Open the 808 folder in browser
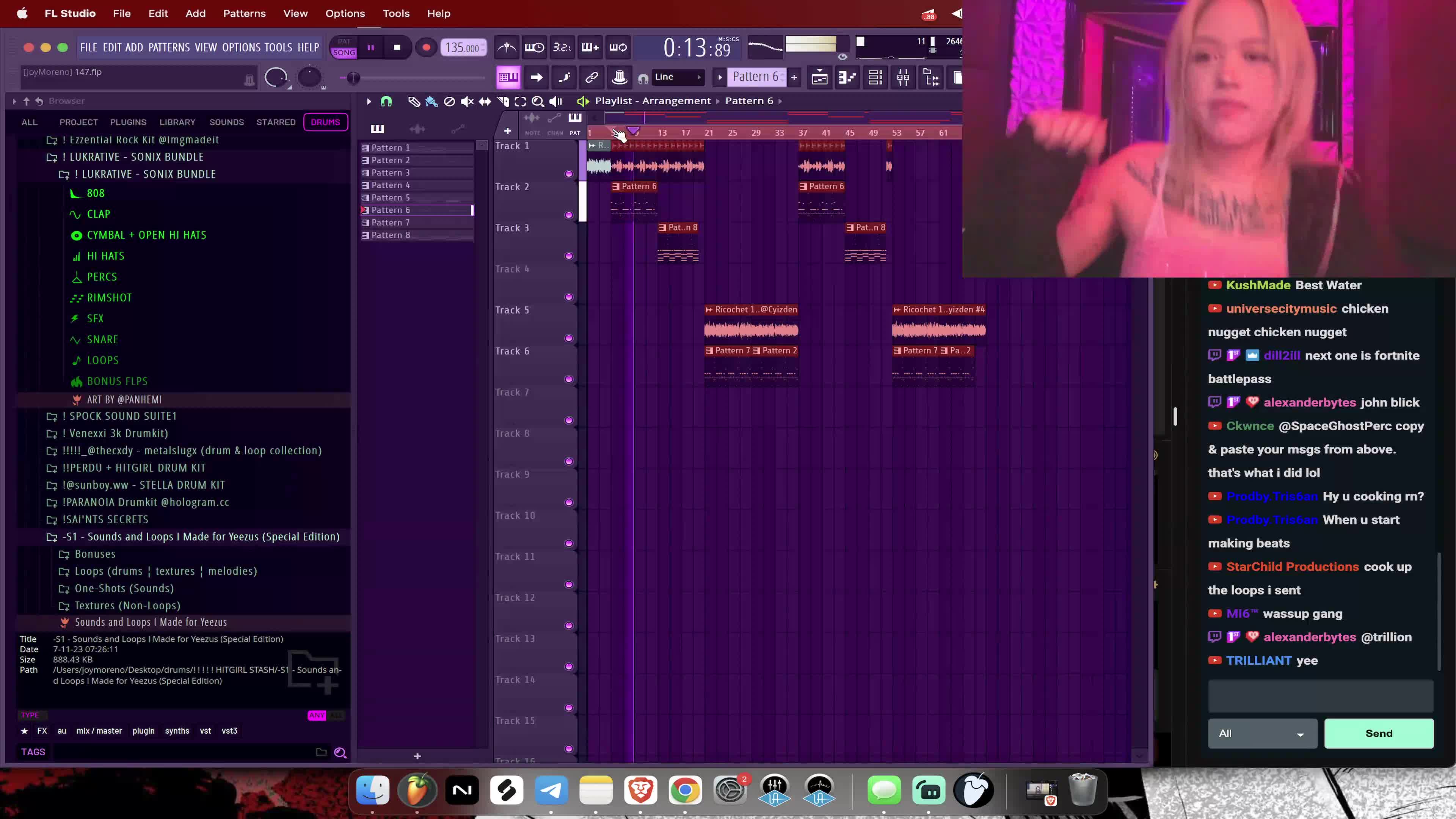 pyautogui.click(x=96, y=193)
